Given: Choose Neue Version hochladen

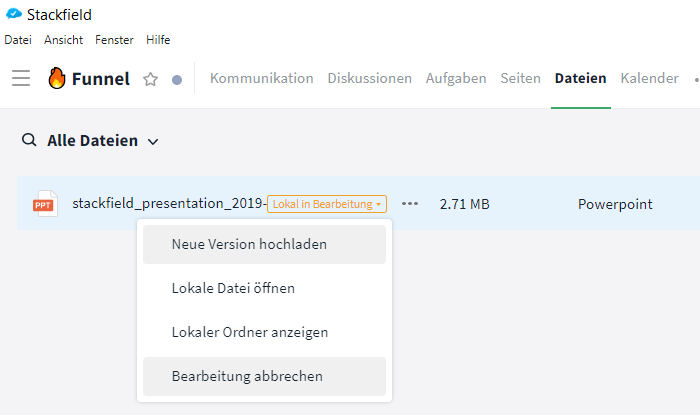Looking at the screenshot, I should [264, 245].
